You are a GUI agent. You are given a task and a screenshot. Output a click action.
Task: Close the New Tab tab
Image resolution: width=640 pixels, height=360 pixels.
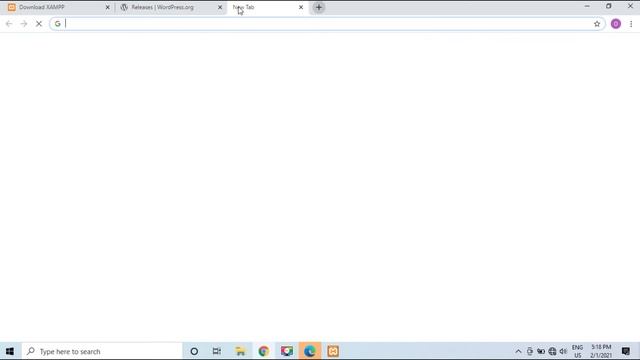coord(301,7)
